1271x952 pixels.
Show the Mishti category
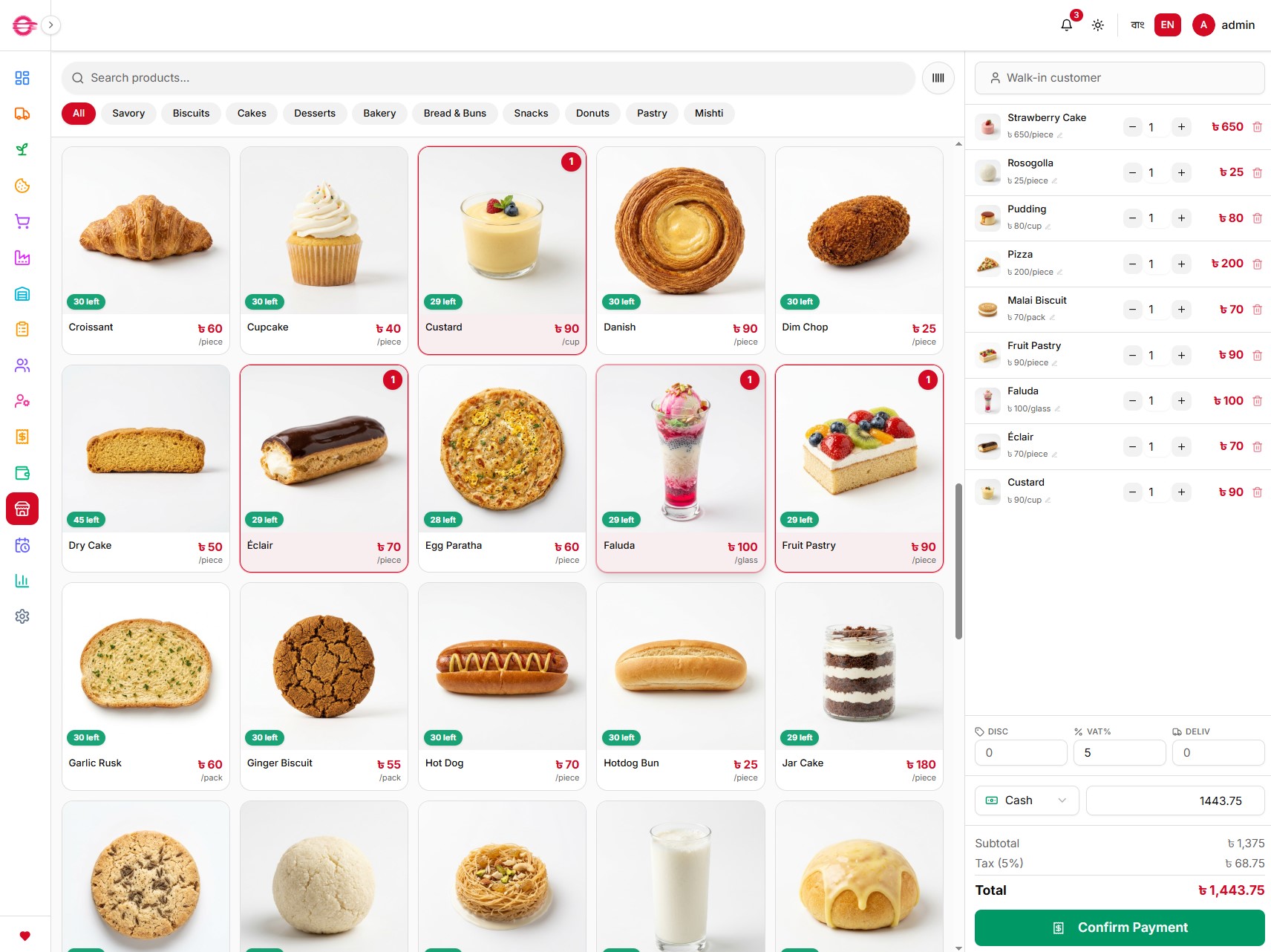(x=709, y=114)
